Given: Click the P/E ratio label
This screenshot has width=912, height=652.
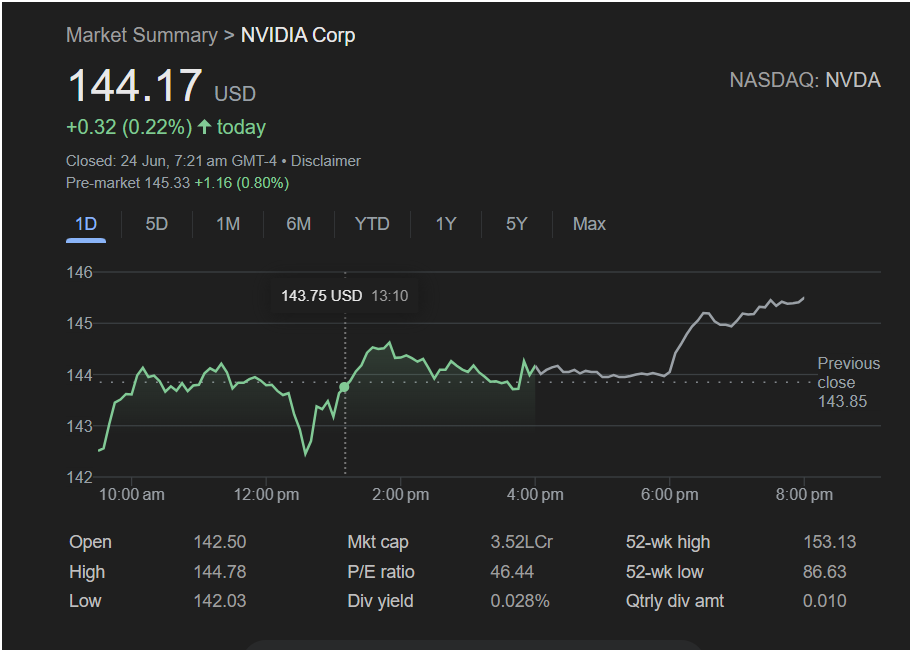Looking at the screenshot, I should pos(381,572).
